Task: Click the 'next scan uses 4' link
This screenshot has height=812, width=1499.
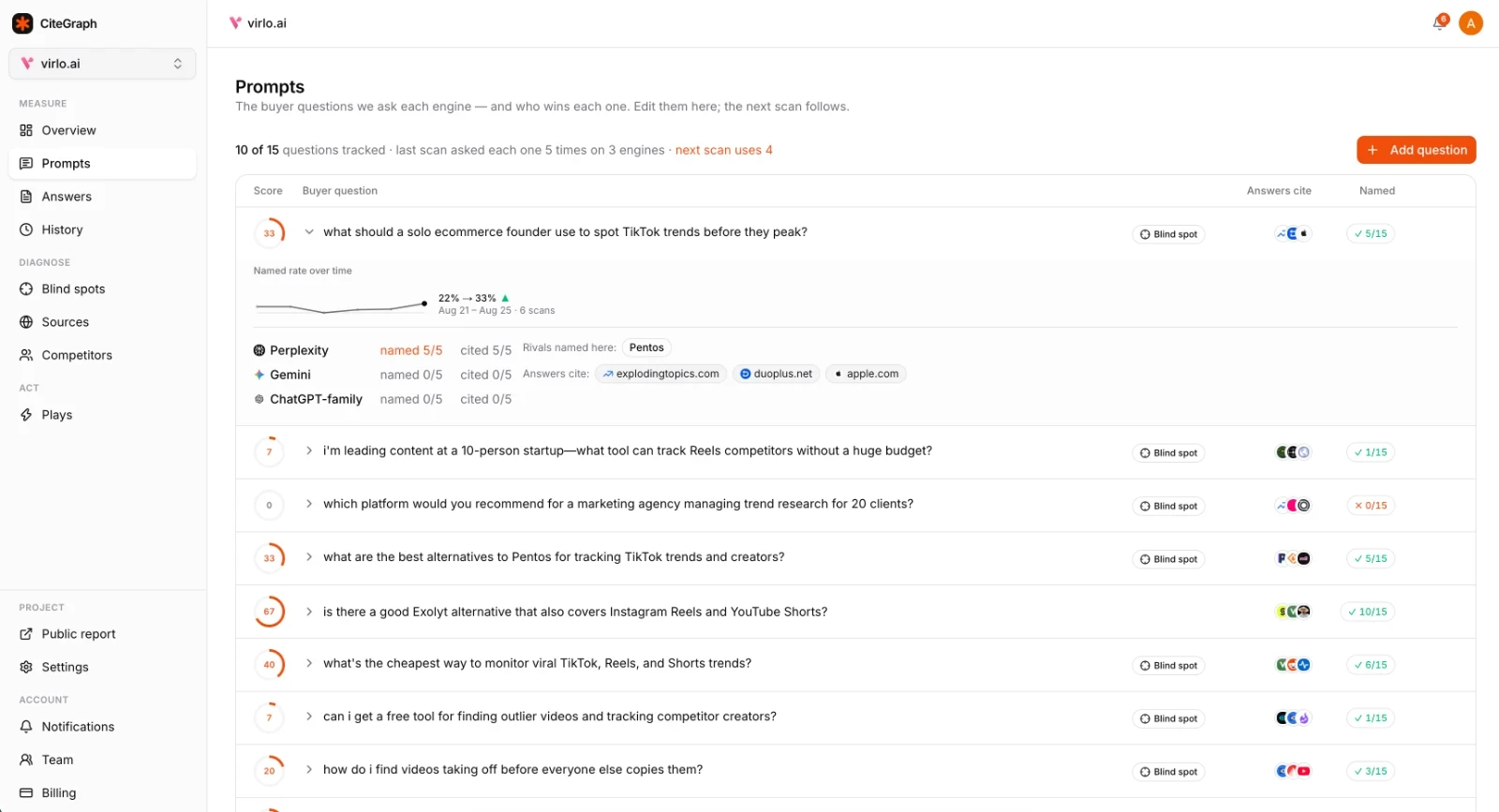Action: click(x=724, y=150)
